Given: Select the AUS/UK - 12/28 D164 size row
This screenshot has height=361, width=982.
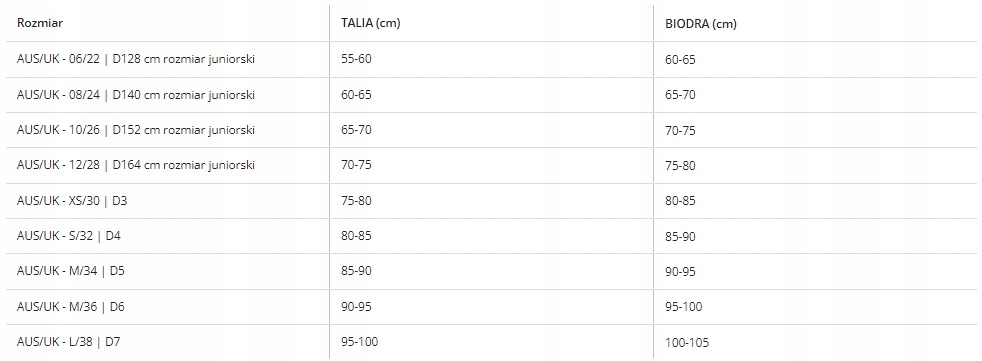Looking at the screenshot, I should pos(491,165).
